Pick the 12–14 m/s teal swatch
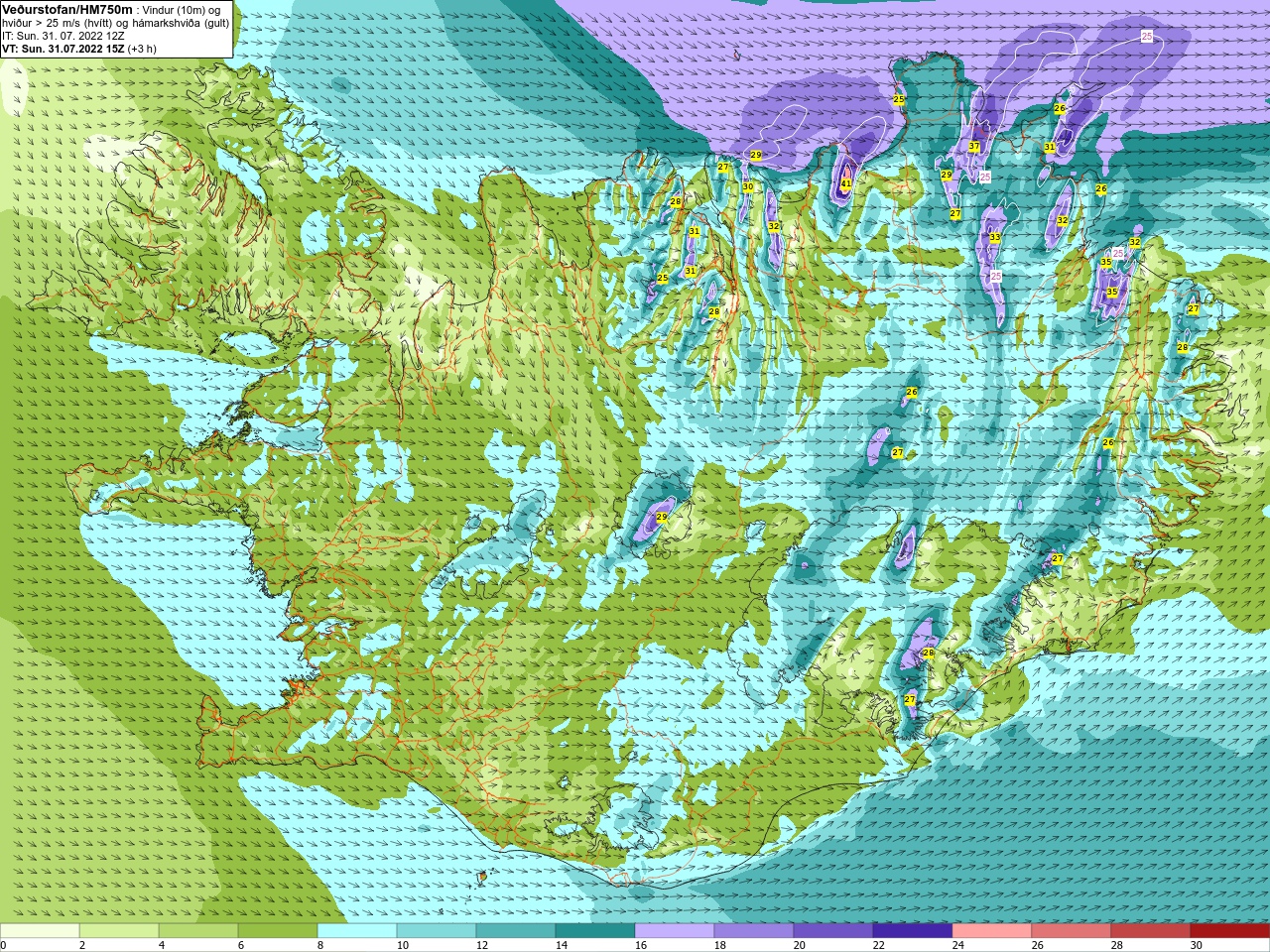Image resolution: width=1270 pixels, height=952 pixels. [x=516, y=931]
